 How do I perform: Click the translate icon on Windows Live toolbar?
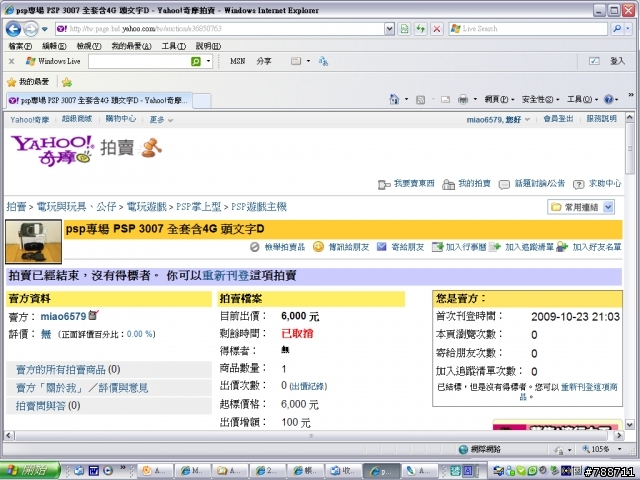(324, 61)
